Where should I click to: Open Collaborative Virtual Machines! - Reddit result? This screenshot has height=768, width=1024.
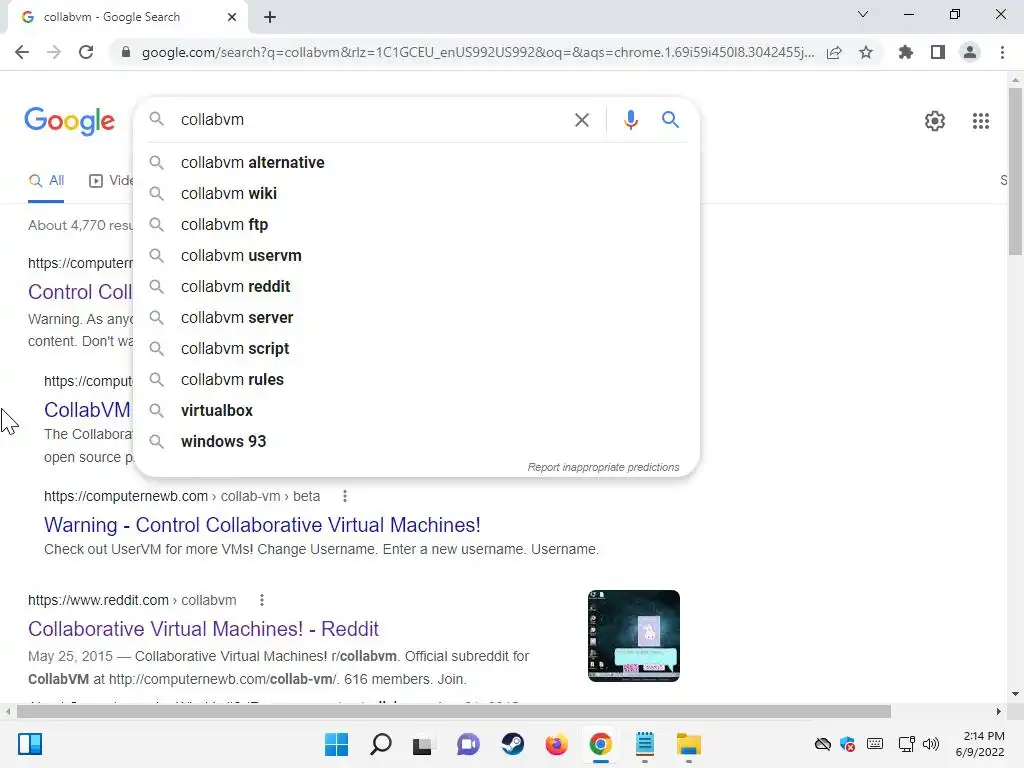coord(203,629)
